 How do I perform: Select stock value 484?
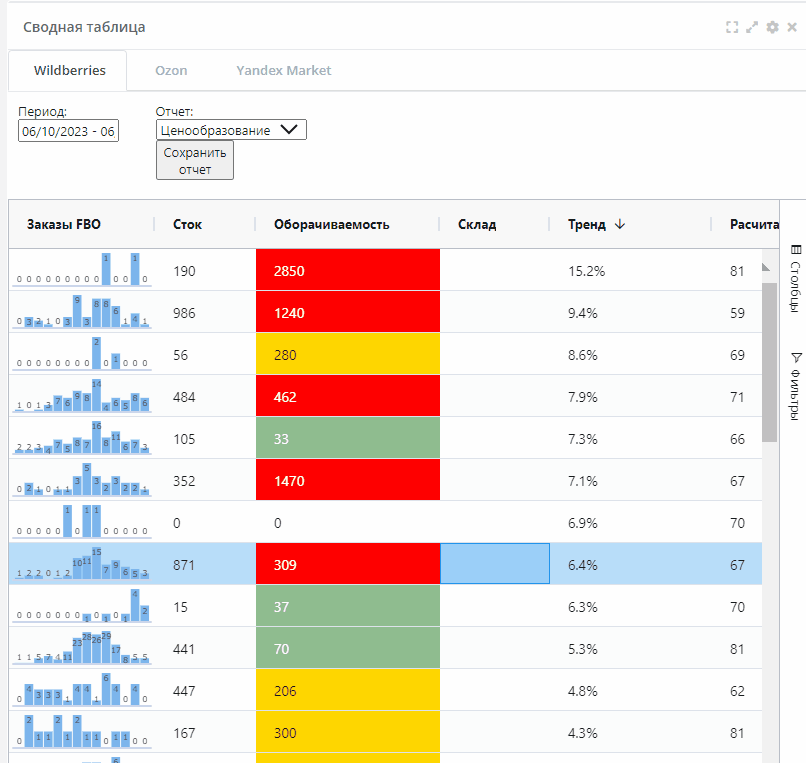pyautogui.click(x=184, y=397)
